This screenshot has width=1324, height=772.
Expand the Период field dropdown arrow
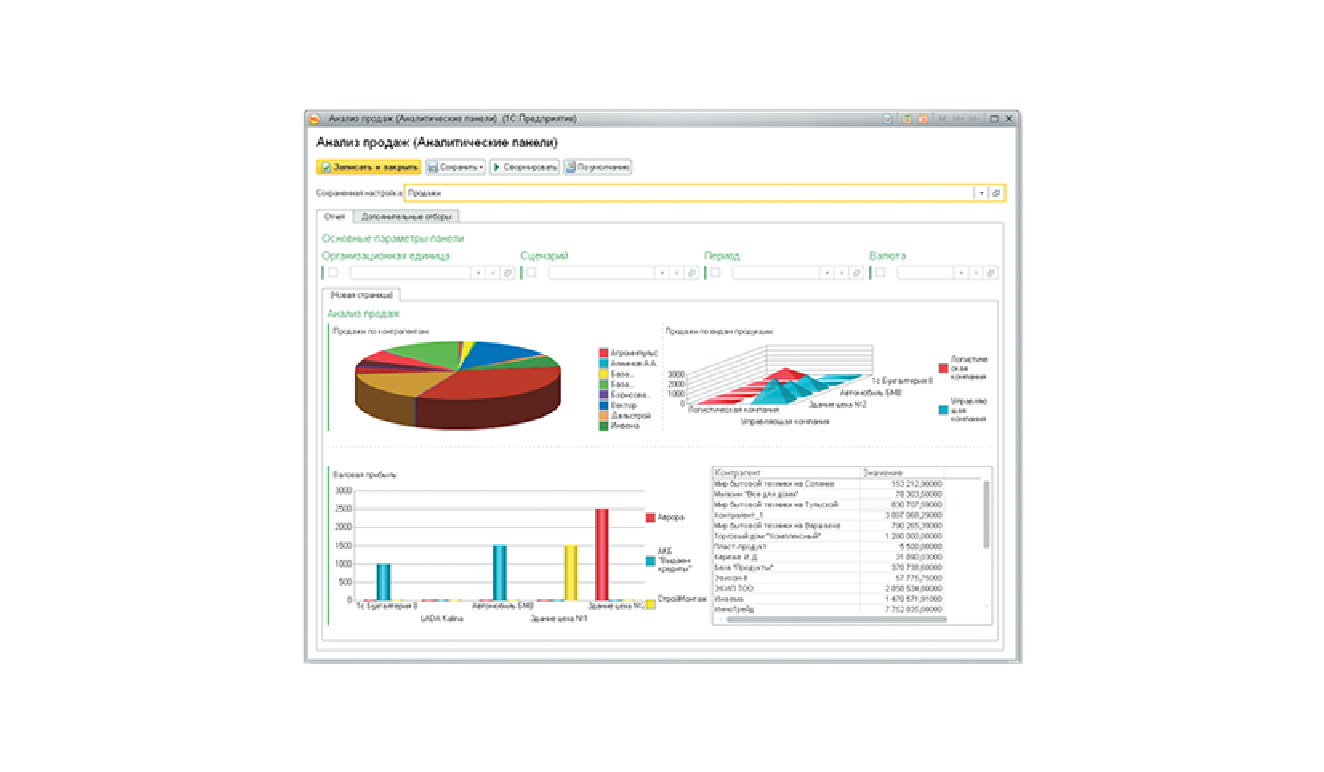coord(826,272)
